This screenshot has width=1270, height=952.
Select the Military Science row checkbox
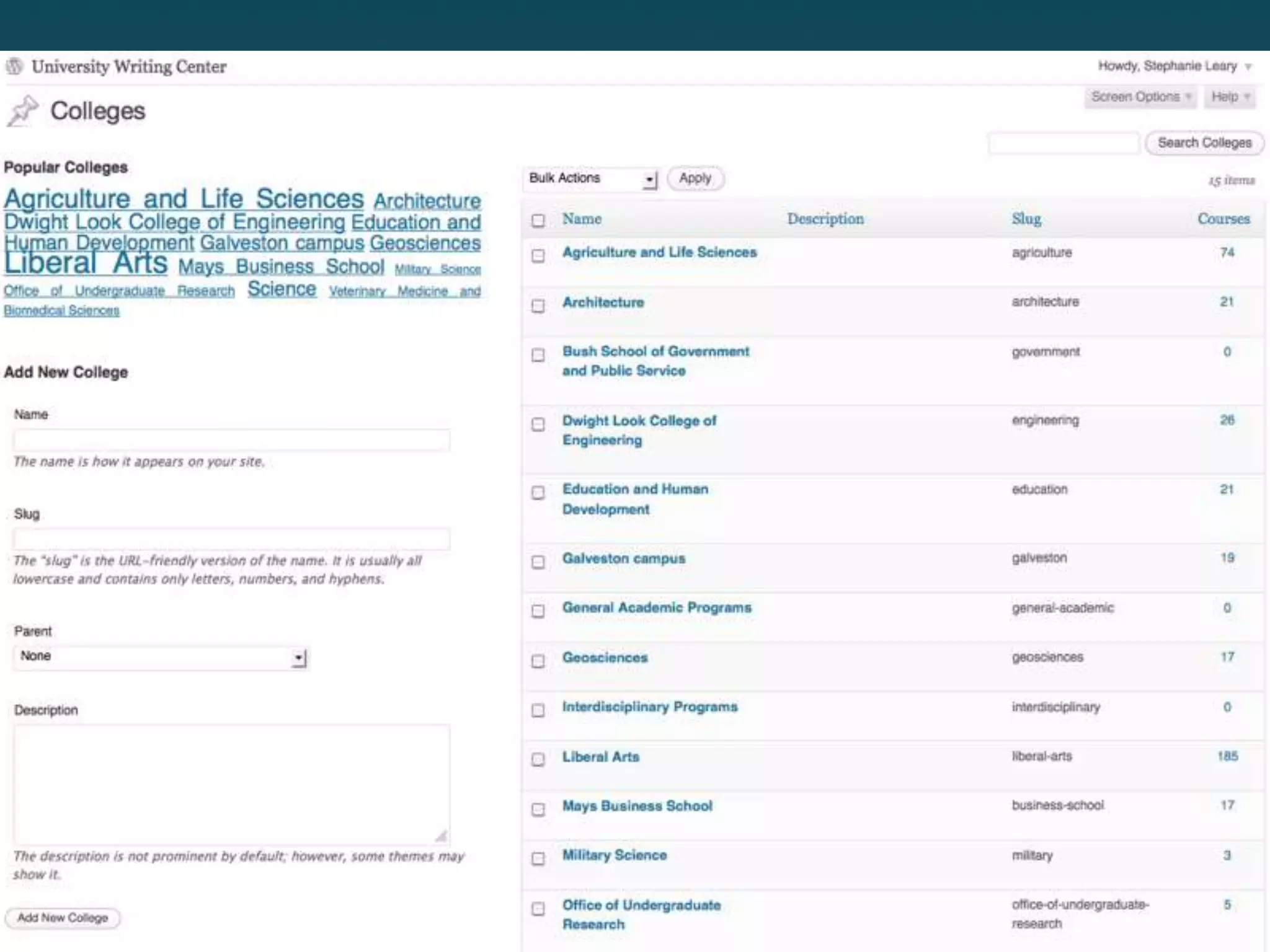pos(538,858)
